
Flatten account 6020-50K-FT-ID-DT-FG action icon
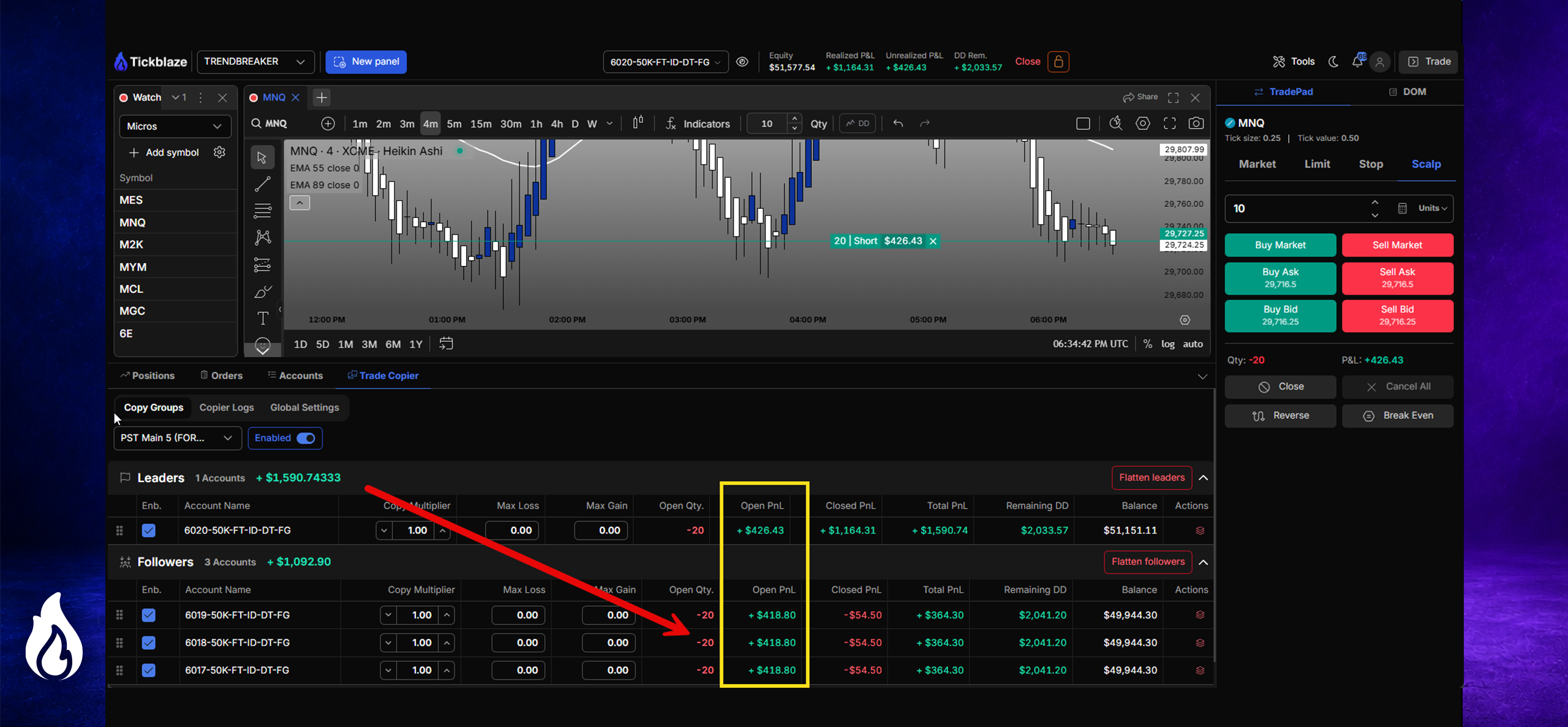[1200, 530]
